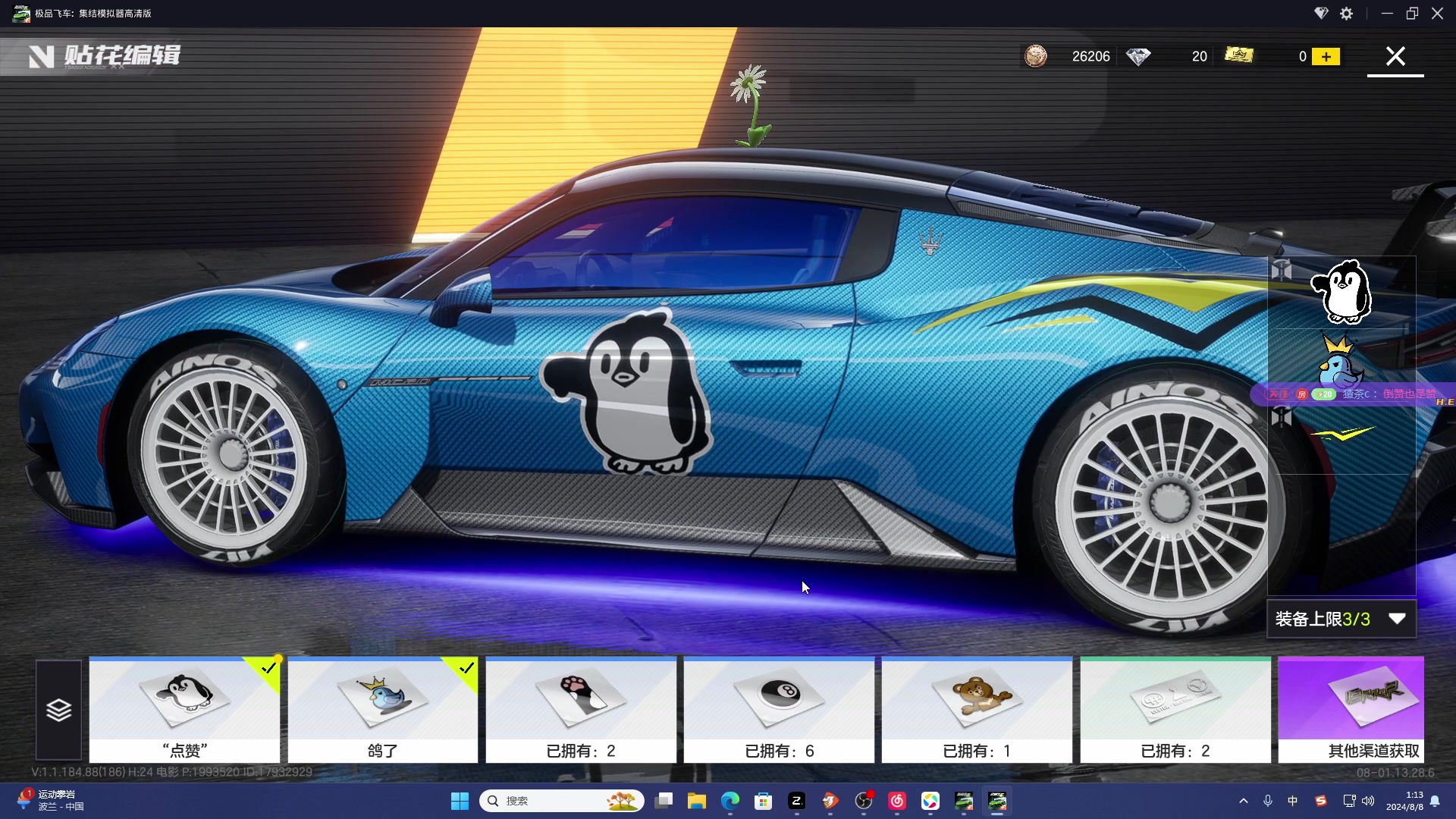
Task: Expand the 装备上限3/3 dropdown
Action: [x=1341, y=619]
